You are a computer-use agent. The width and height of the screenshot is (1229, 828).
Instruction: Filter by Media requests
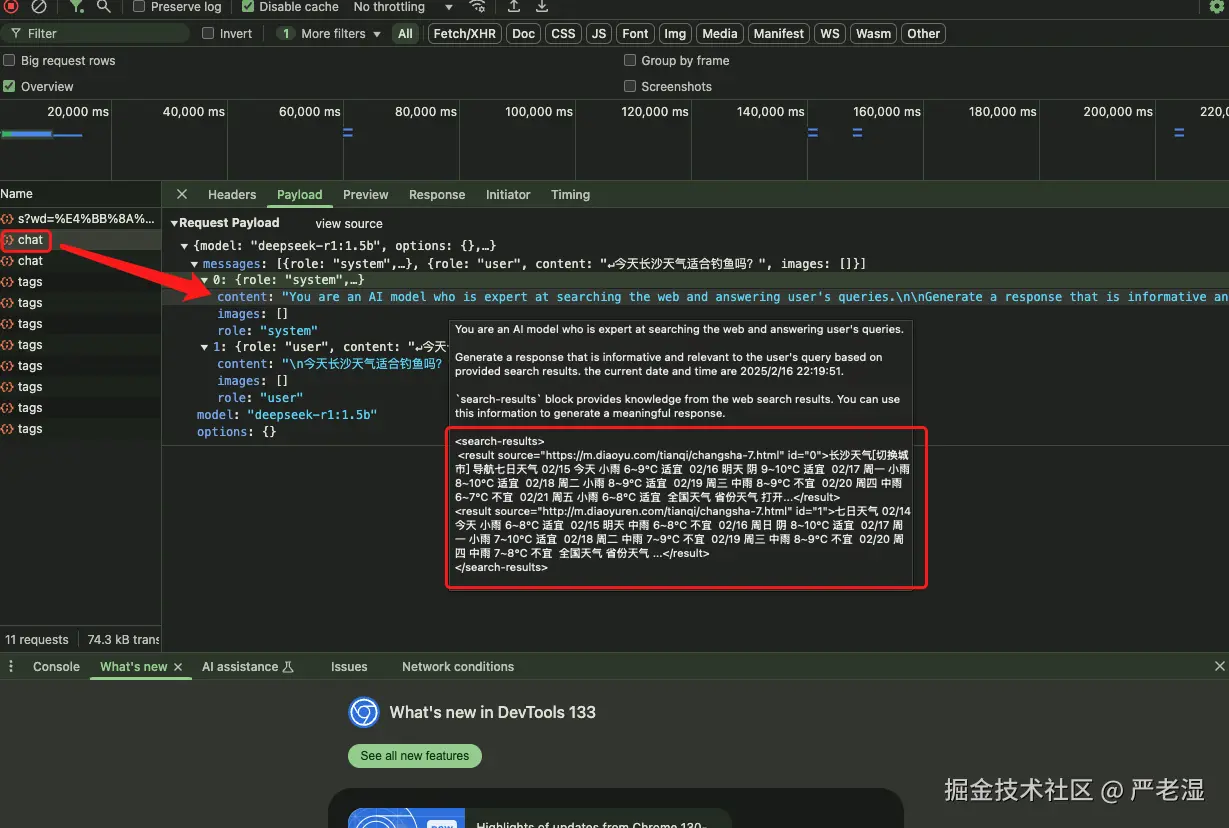720,33
